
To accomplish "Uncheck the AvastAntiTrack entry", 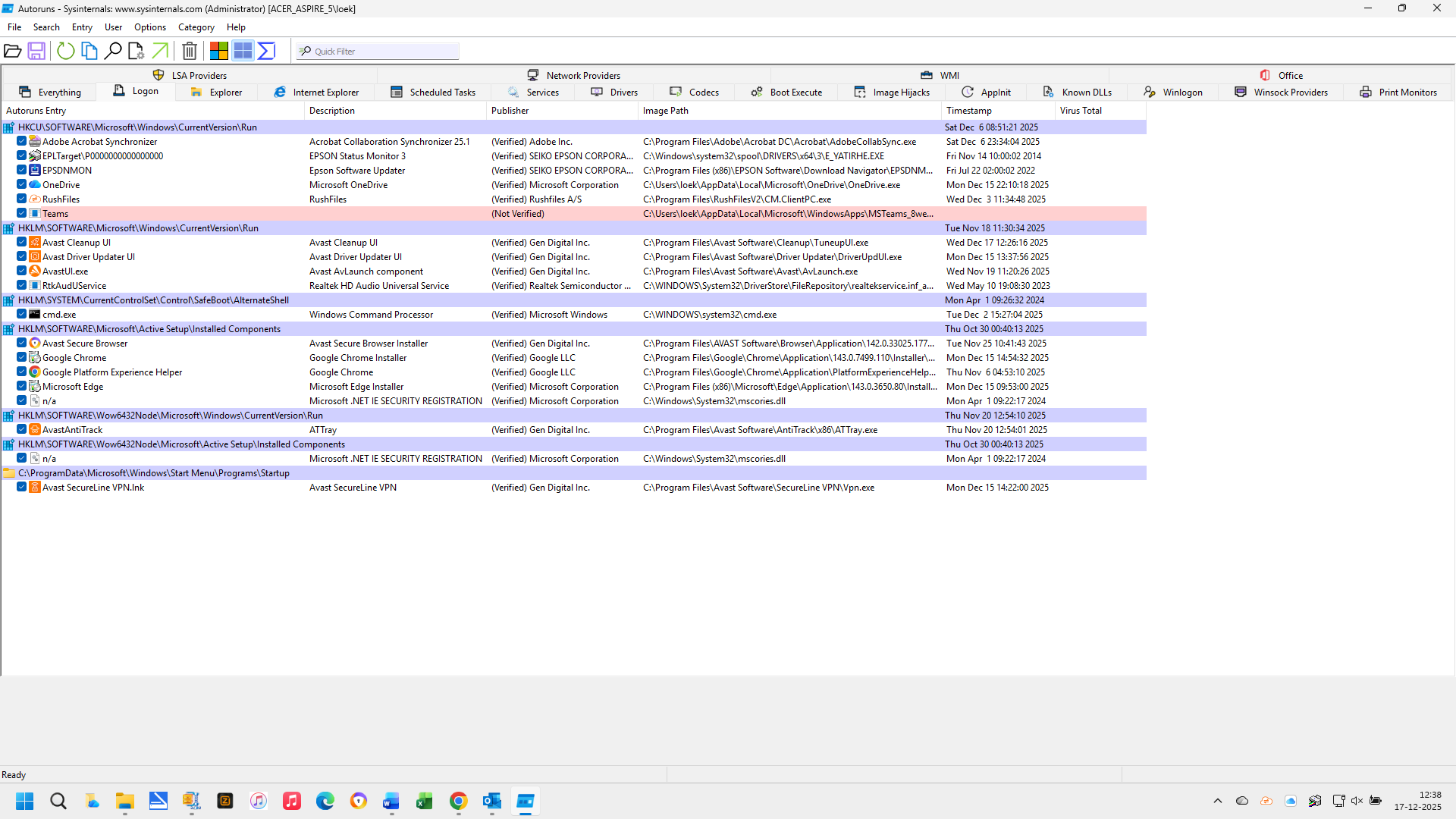I will click(22, 429).
